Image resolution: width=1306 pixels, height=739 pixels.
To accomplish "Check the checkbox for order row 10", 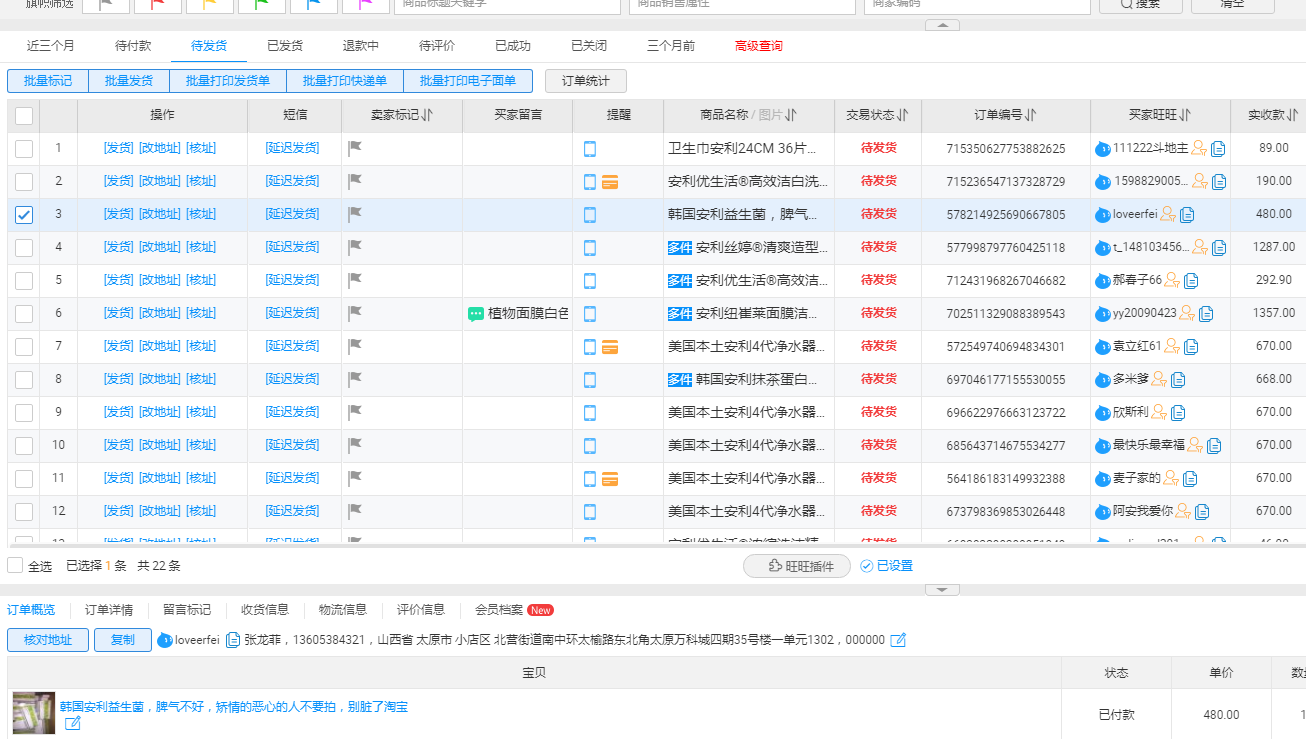I will point(24,446).
